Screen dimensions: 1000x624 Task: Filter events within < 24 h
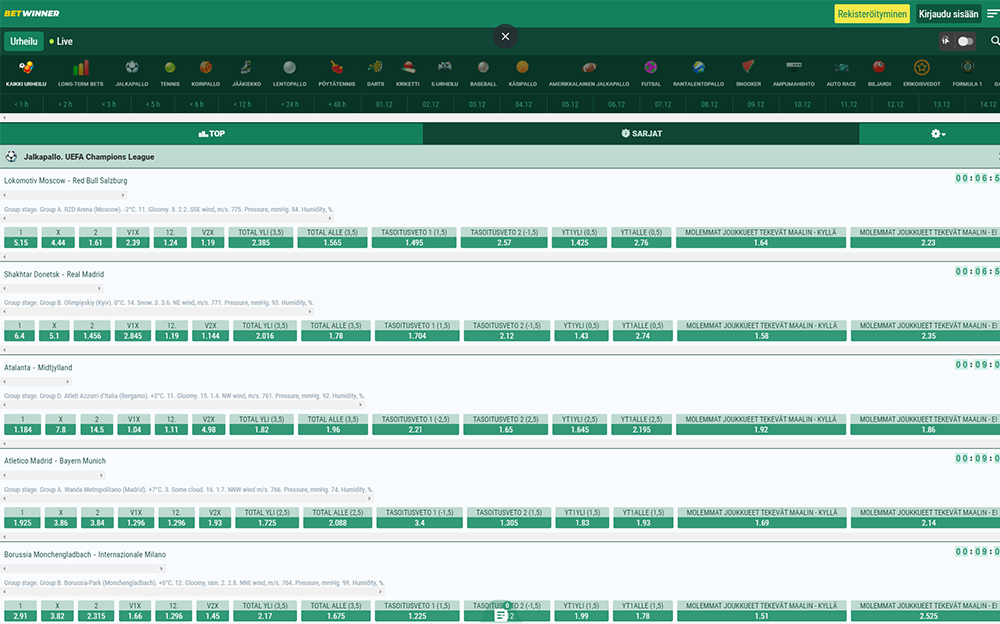click(x=290, y=104)
